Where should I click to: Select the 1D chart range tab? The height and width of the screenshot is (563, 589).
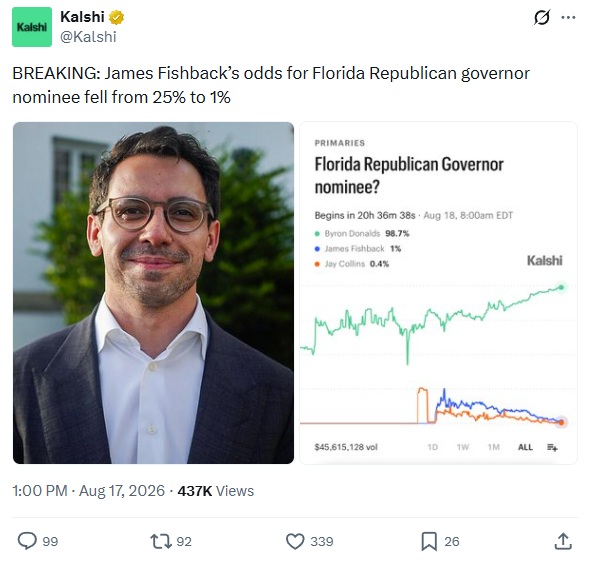click(x=433, y=447)
